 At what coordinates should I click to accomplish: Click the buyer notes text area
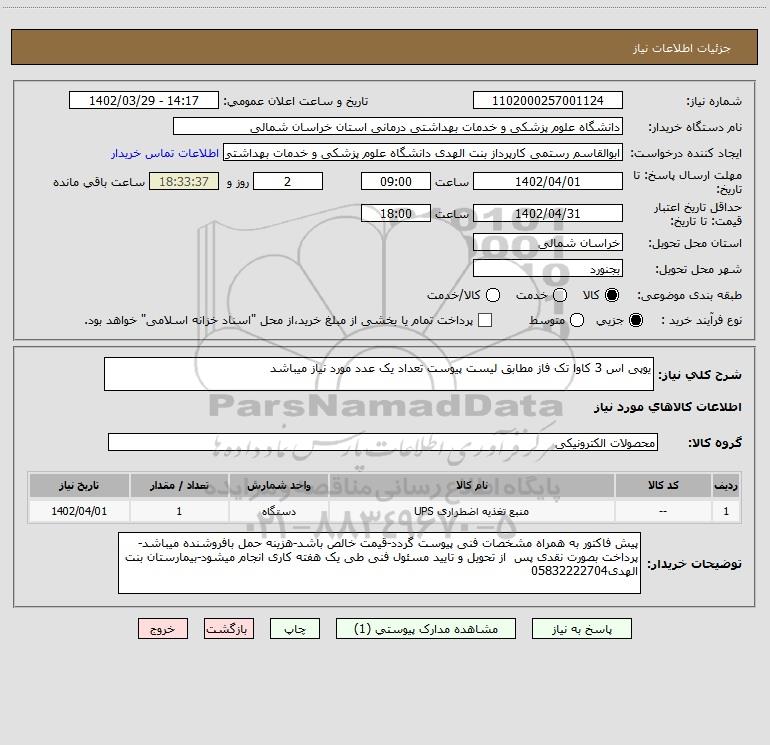coord(379,563)
